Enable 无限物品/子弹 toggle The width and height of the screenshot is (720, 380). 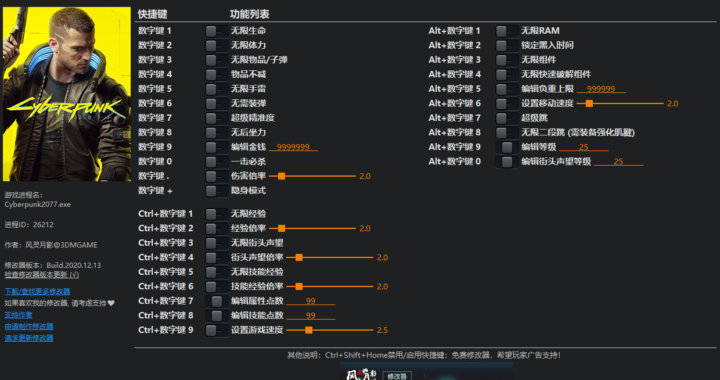[216, 60]
